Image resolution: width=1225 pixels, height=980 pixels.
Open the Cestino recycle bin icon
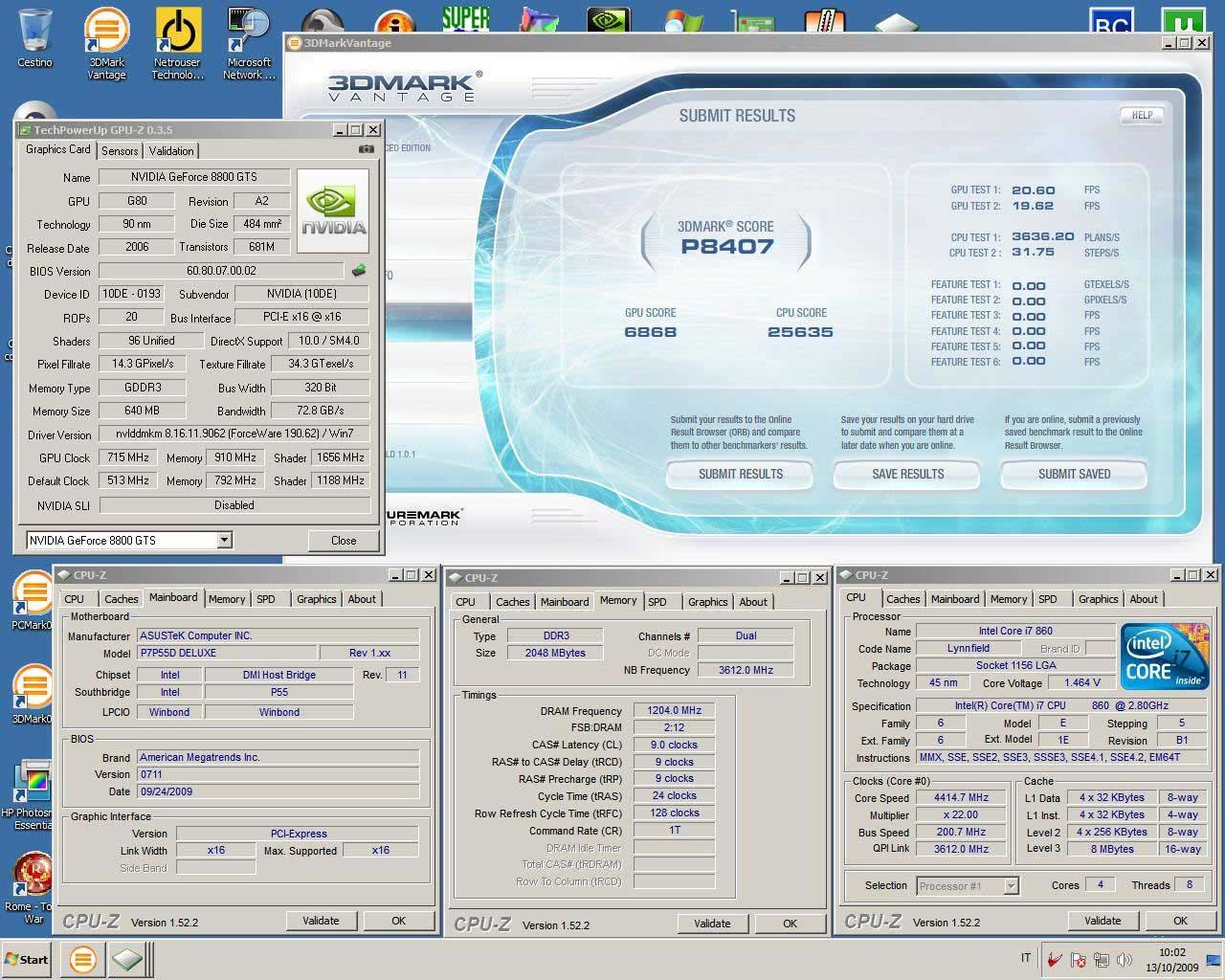(34, 36)
